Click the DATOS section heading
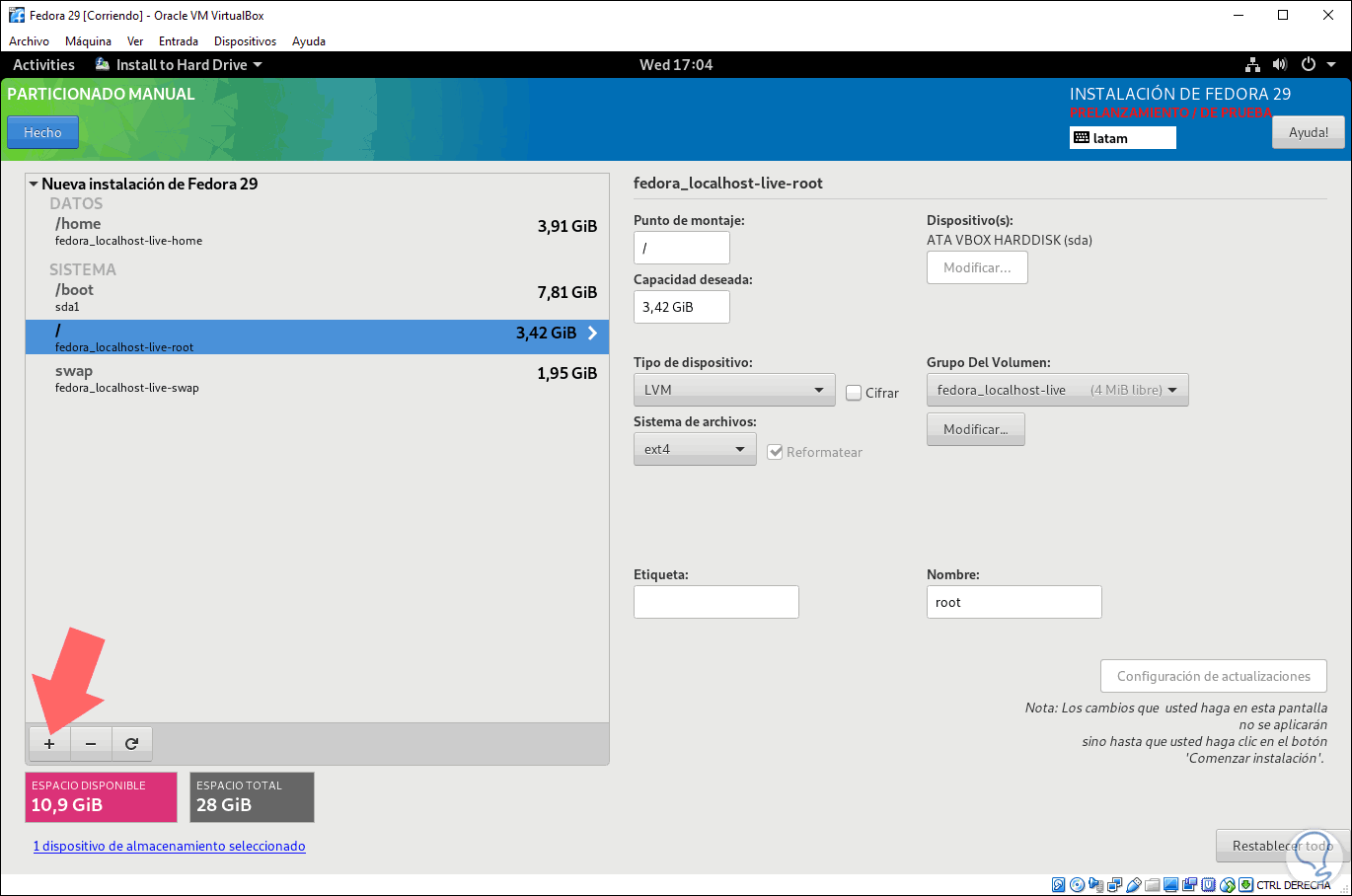 point(76,203)
